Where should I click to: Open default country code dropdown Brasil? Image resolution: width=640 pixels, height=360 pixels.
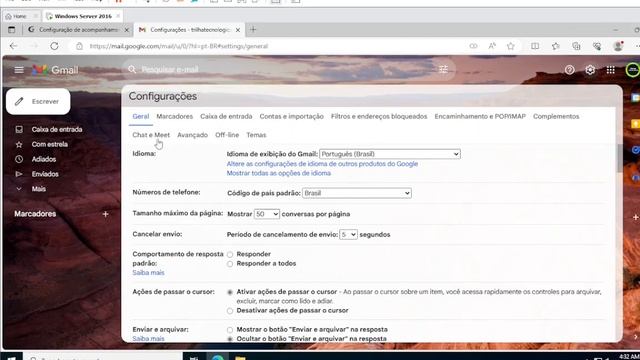357,193
